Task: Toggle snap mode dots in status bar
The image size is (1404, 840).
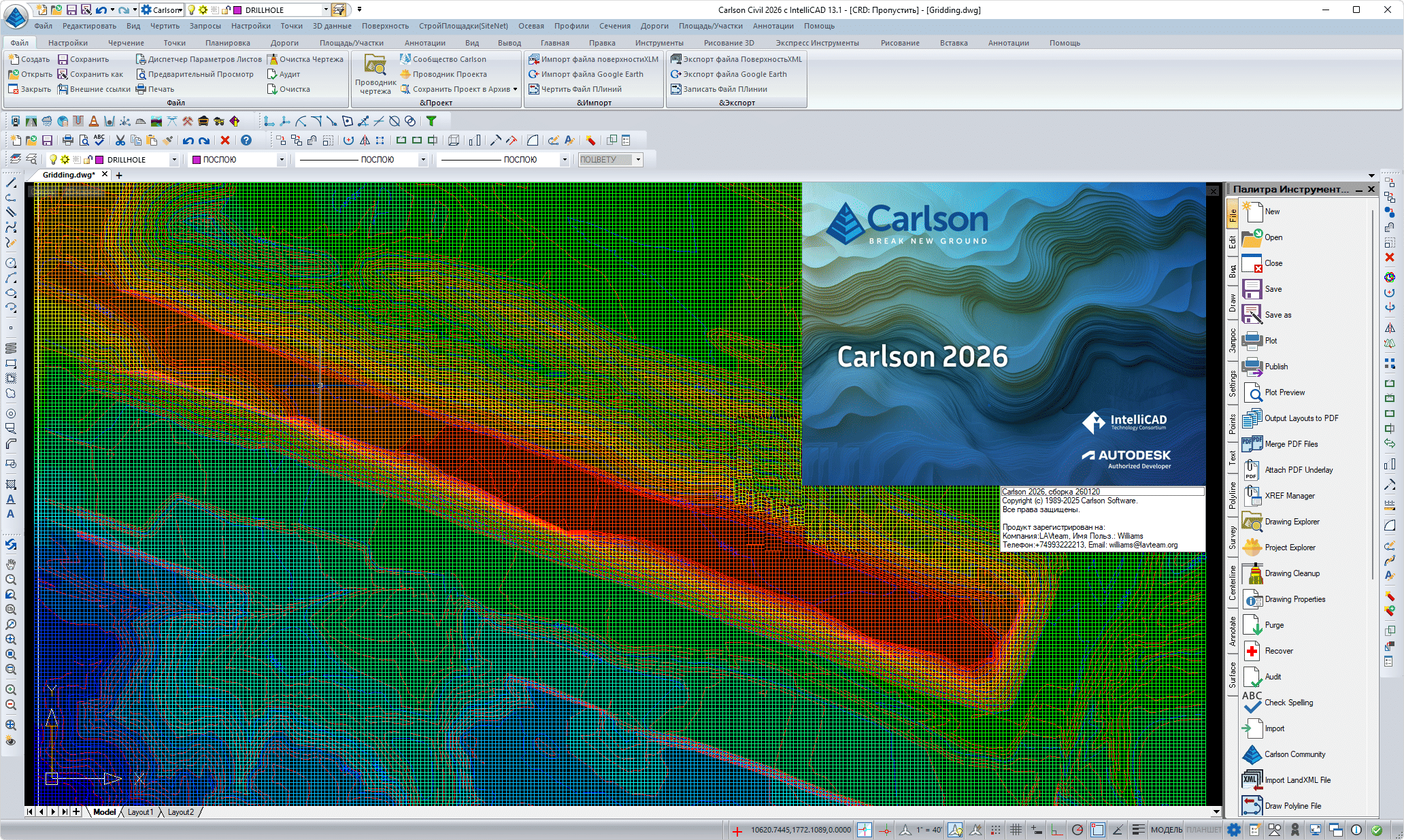Action: (x=995, y=830)
